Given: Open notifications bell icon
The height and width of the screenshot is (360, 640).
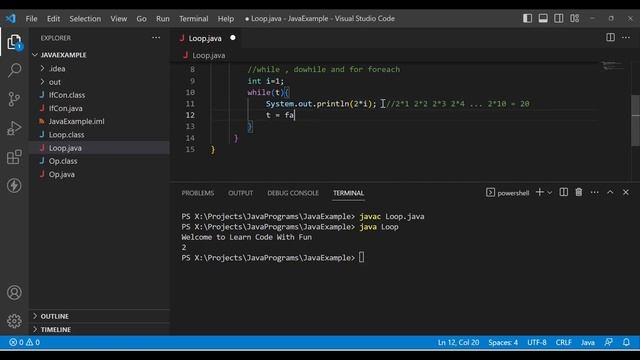Looking at the screenshot, I should tap(626, 342).
